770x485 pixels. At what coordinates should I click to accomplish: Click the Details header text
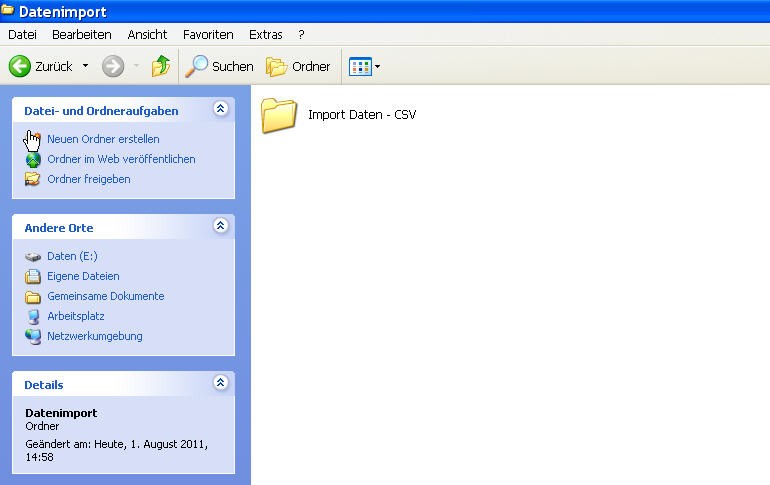point(44,385)
